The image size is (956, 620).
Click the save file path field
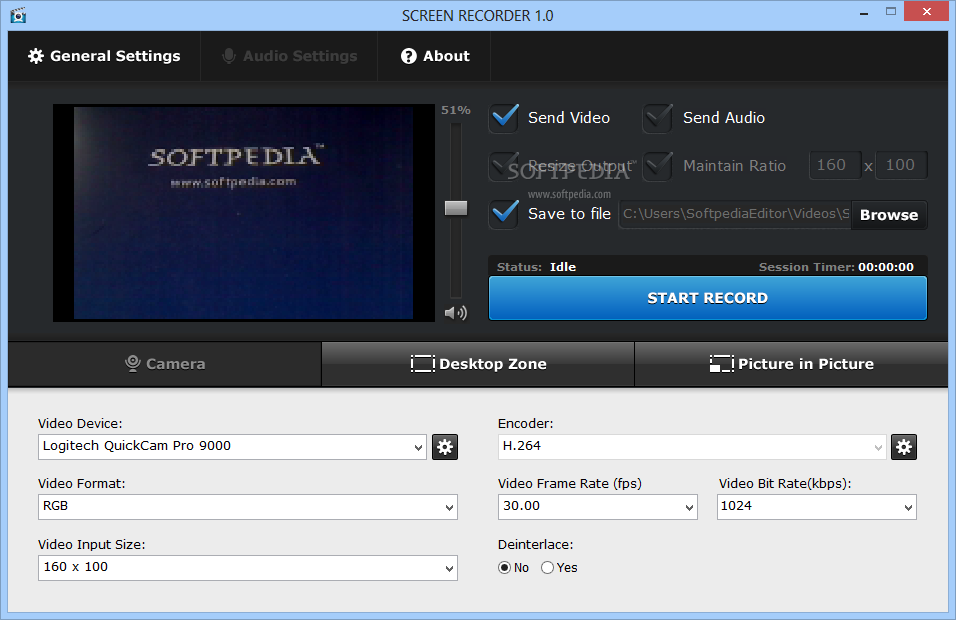(735, 215)
